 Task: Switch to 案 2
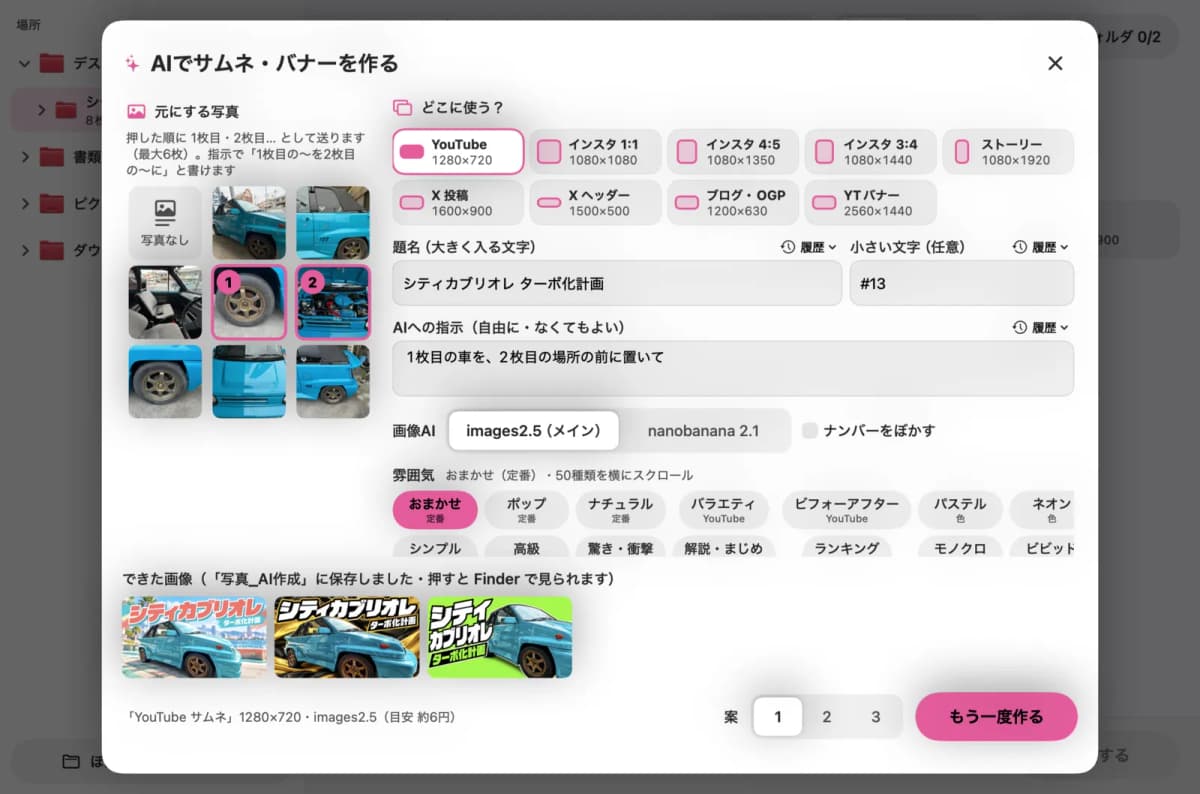point(826,716)
